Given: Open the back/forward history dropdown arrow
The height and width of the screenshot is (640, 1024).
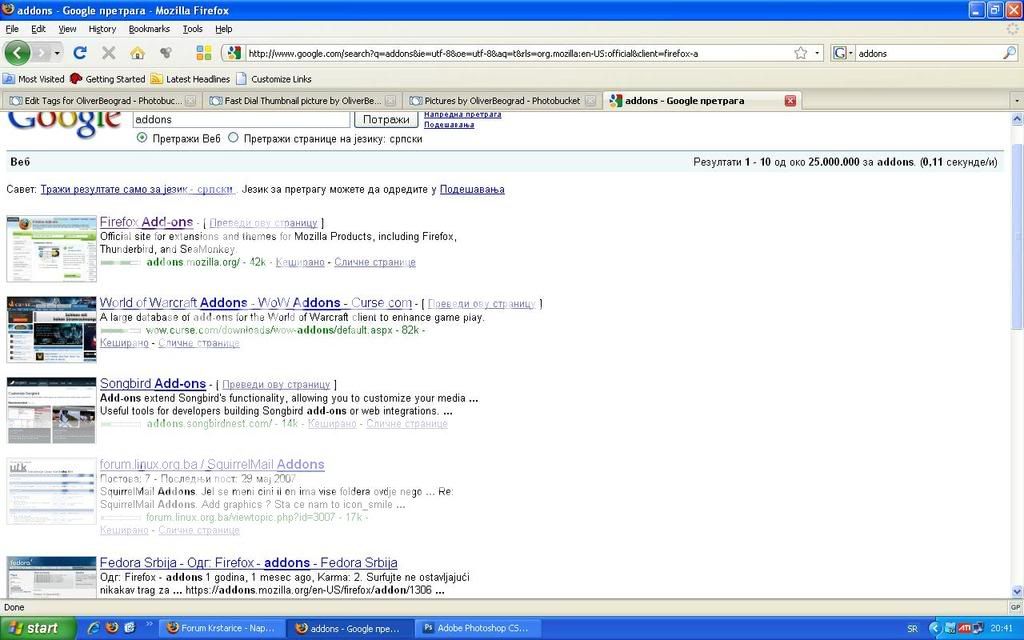Looking at the screenshot, I should point(57,53).
